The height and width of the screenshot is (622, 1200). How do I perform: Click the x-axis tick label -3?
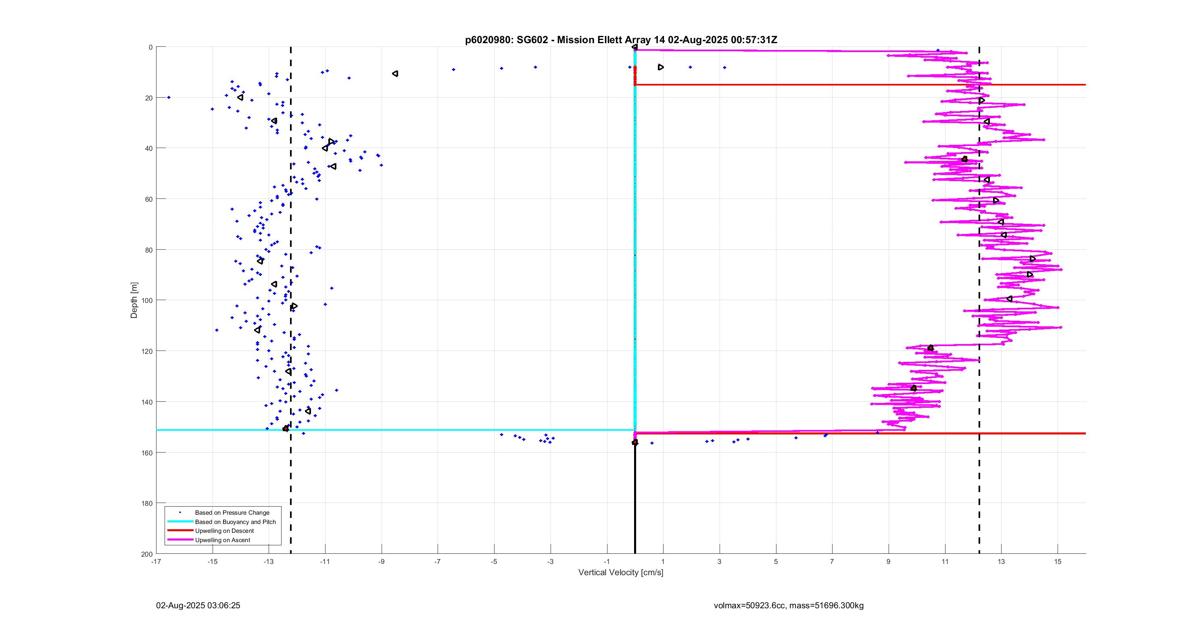(x=550, y=562)
